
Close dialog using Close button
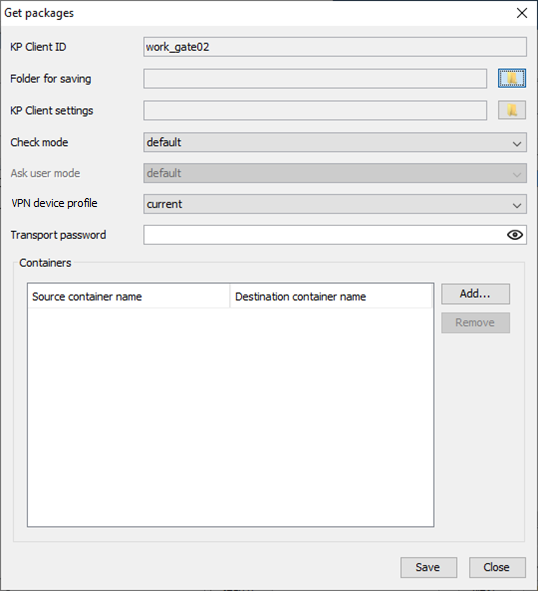pos(497,567)
